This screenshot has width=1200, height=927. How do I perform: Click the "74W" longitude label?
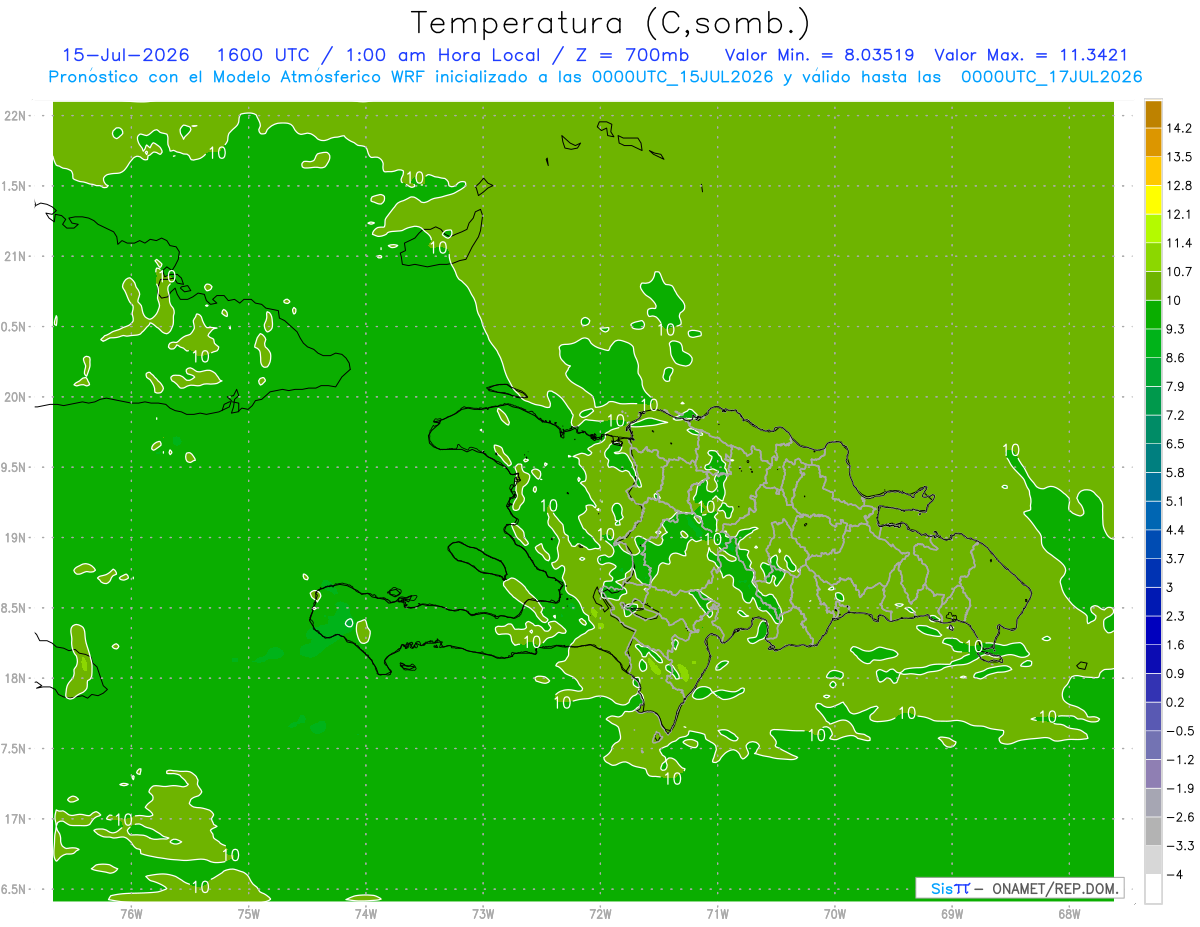click(366, 913)
